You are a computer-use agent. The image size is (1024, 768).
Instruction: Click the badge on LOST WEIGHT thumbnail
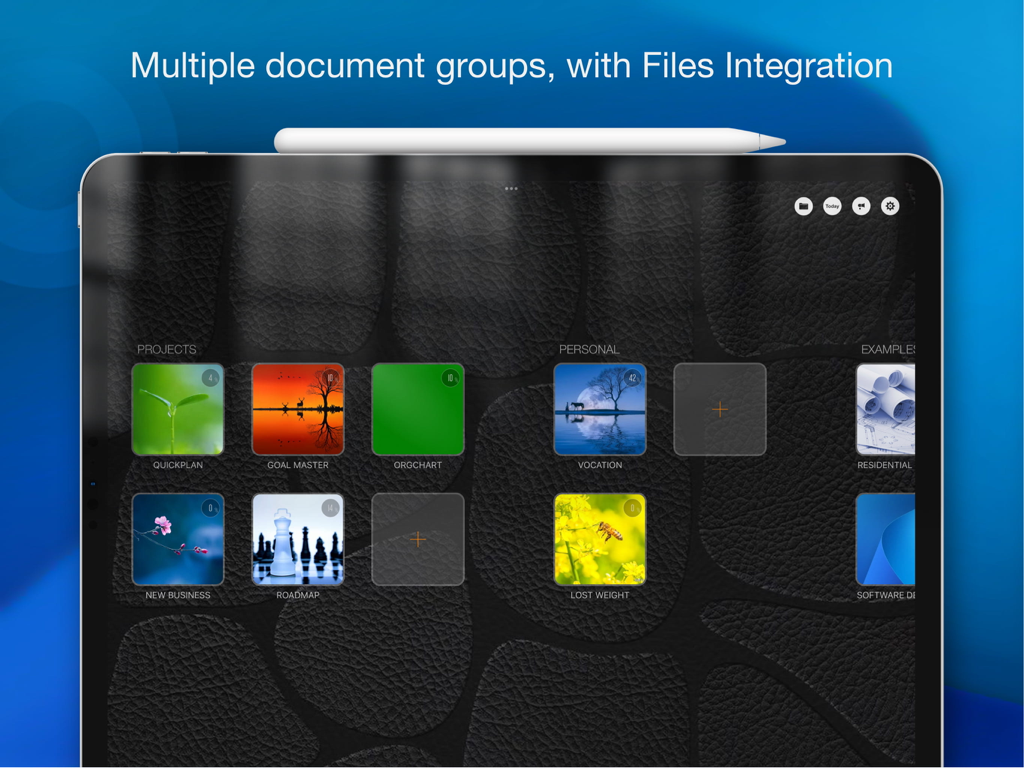(x=630, y=507)
